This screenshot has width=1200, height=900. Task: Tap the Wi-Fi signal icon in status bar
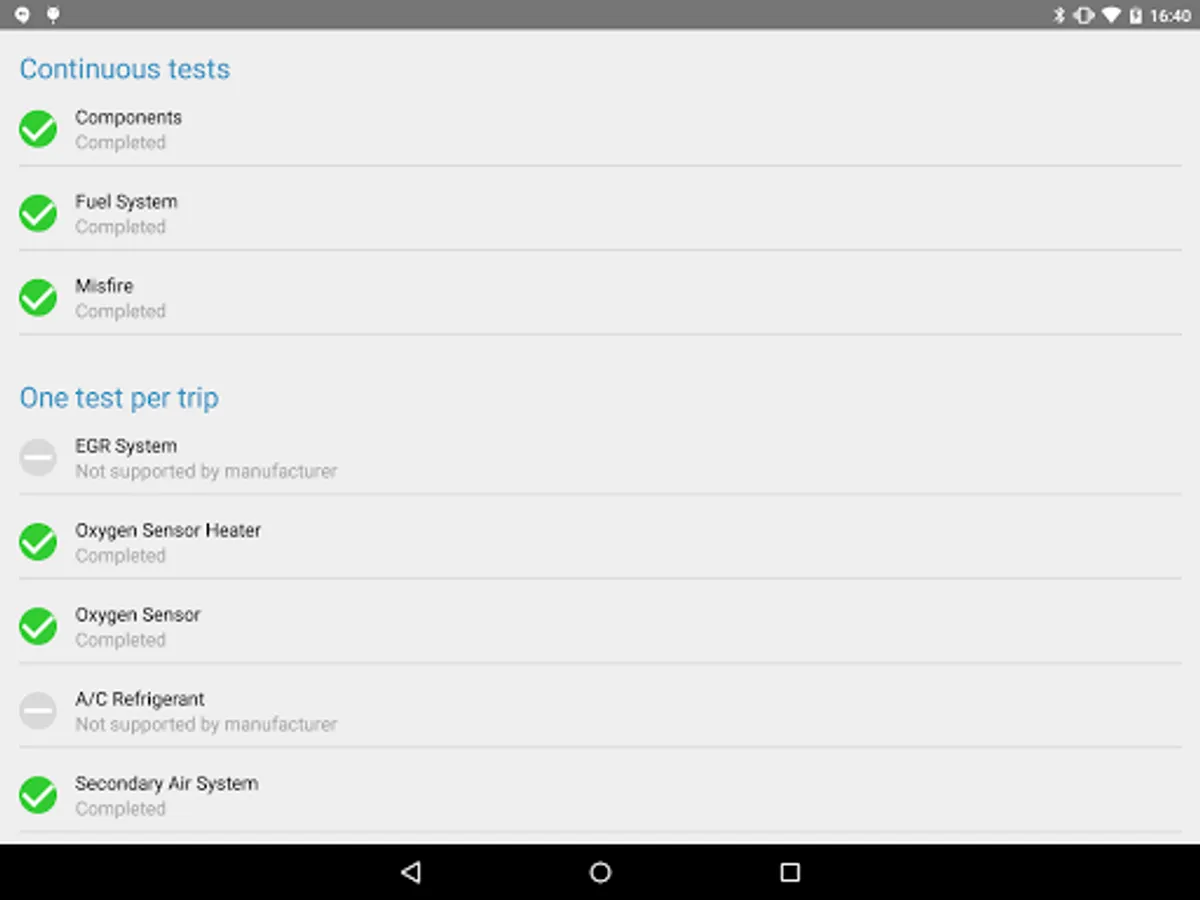1111,15
